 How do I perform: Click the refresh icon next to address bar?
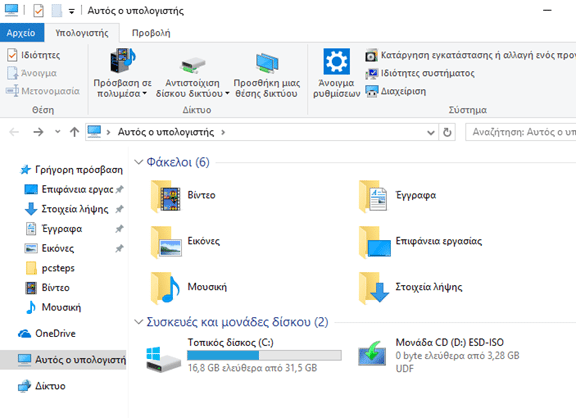447,132
